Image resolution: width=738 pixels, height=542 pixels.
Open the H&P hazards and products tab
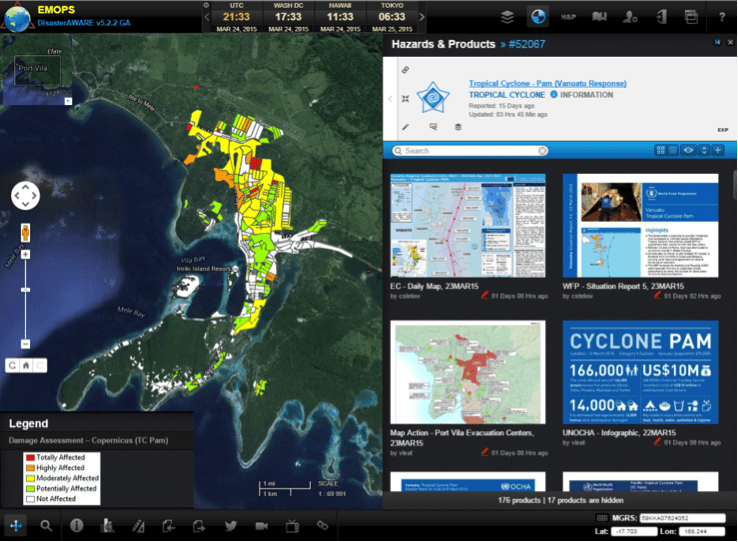(x=568, y=16)
